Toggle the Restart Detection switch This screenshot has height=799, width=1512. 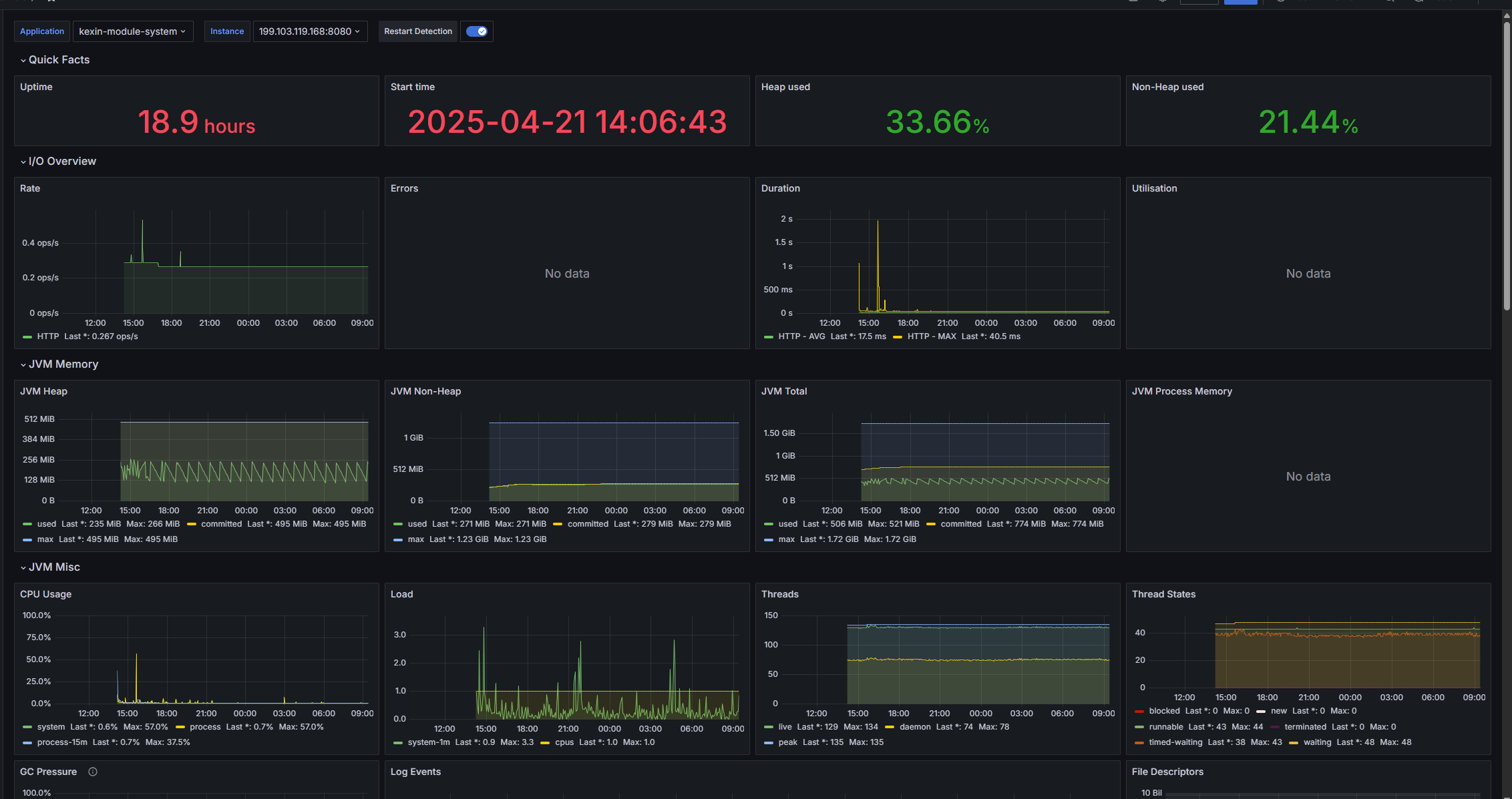click(x=477, y=31)
